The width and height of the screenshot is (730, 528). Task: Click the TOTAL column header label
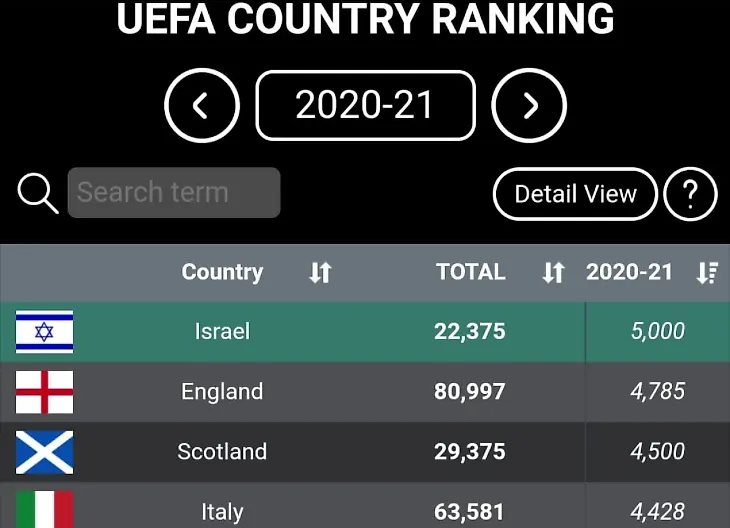click(471, 272)
